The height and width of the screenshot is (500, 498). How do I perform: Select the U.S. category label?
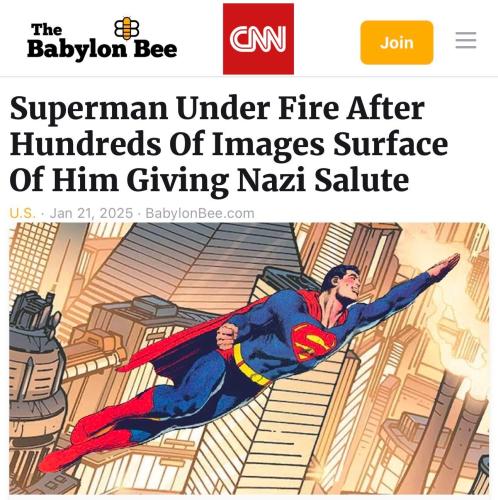coord(22,213)
